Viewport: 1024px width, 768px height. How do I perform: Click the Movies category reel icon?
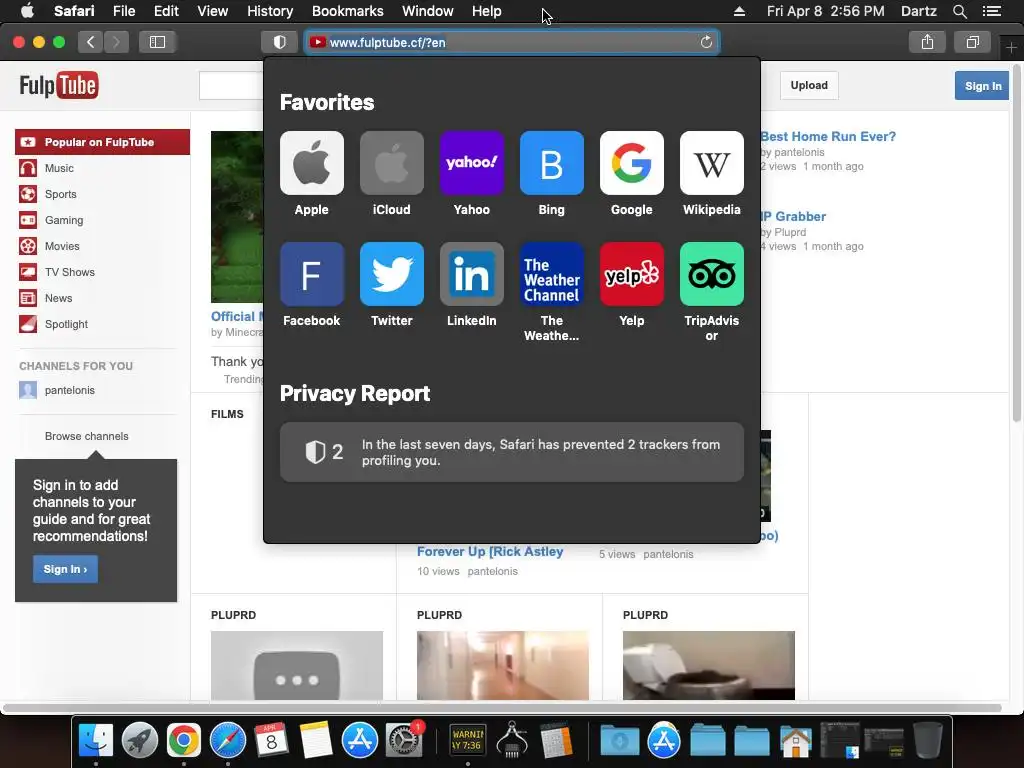pos(28,246)
